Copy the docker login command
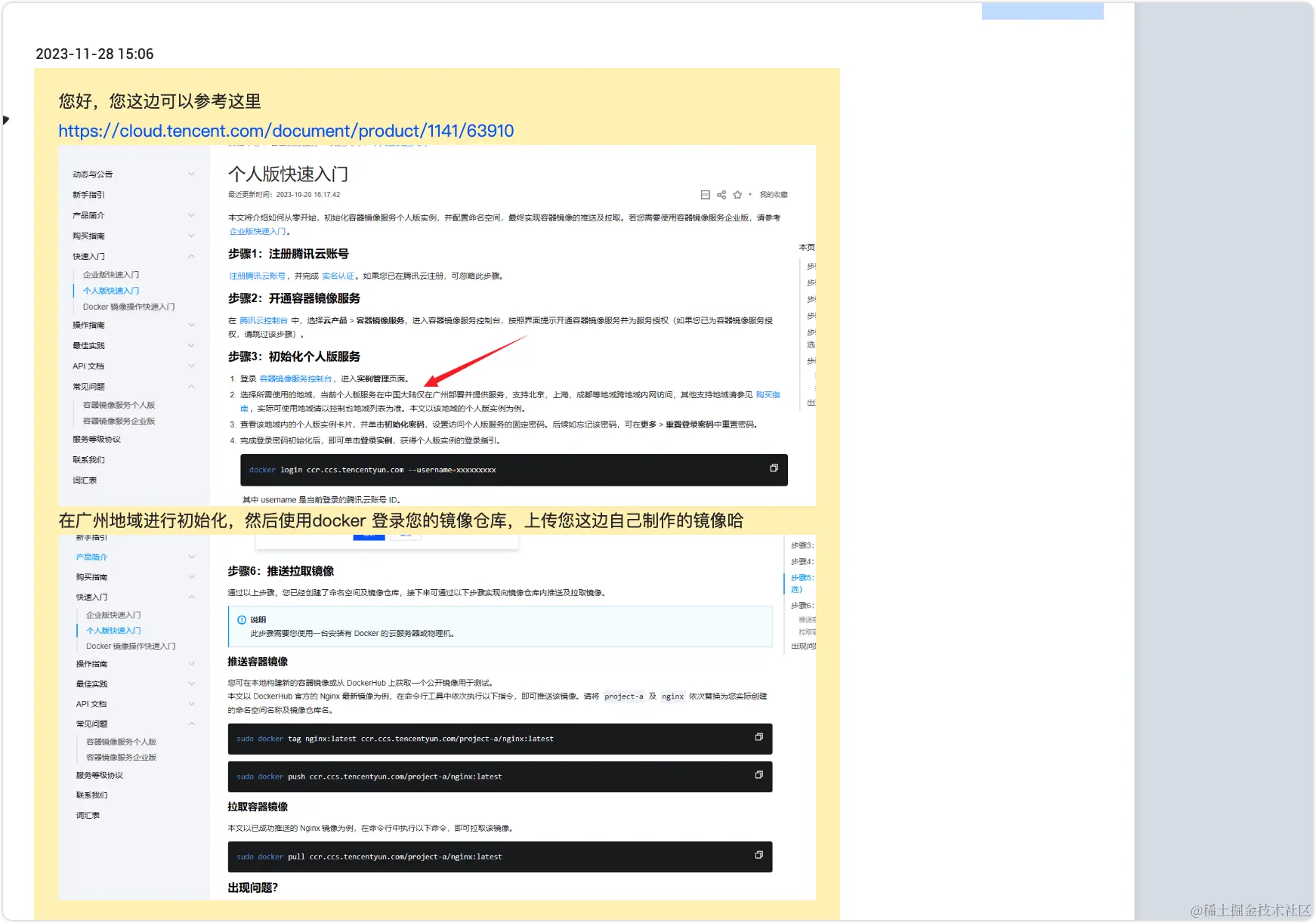The height and width of the screenshot is (923, 1316). coord(774,468)
